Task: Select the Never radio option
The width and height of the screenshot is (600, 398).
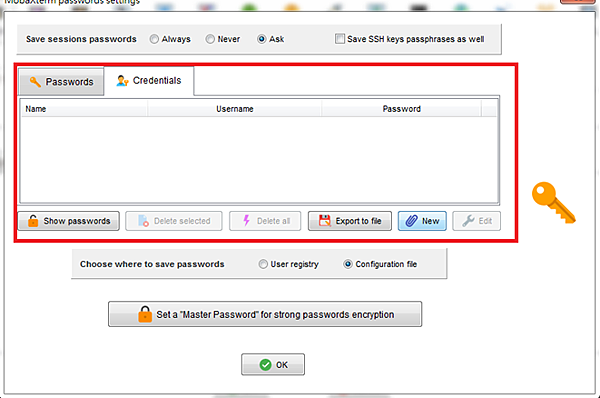Action: point(210,39)
